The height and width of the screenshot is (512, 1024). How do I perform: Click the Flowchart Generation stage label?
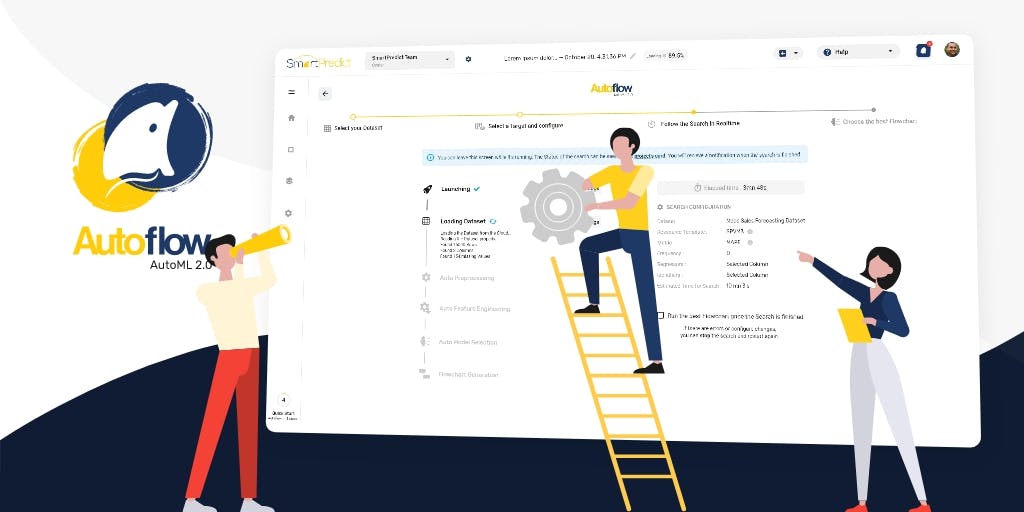[468, 376]
